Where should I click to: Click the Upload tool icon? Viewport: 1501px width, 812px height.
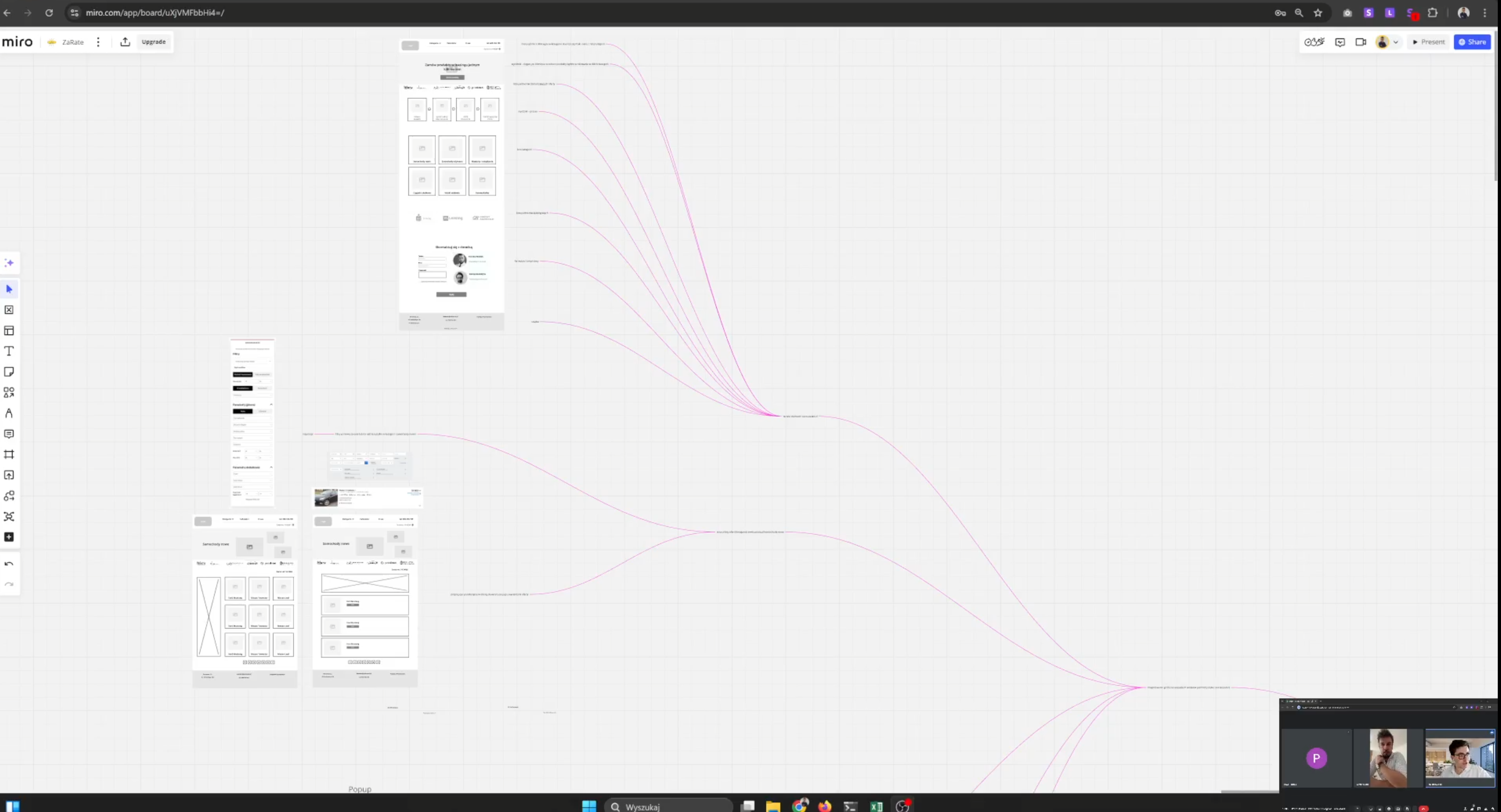[x=9, y=475]
